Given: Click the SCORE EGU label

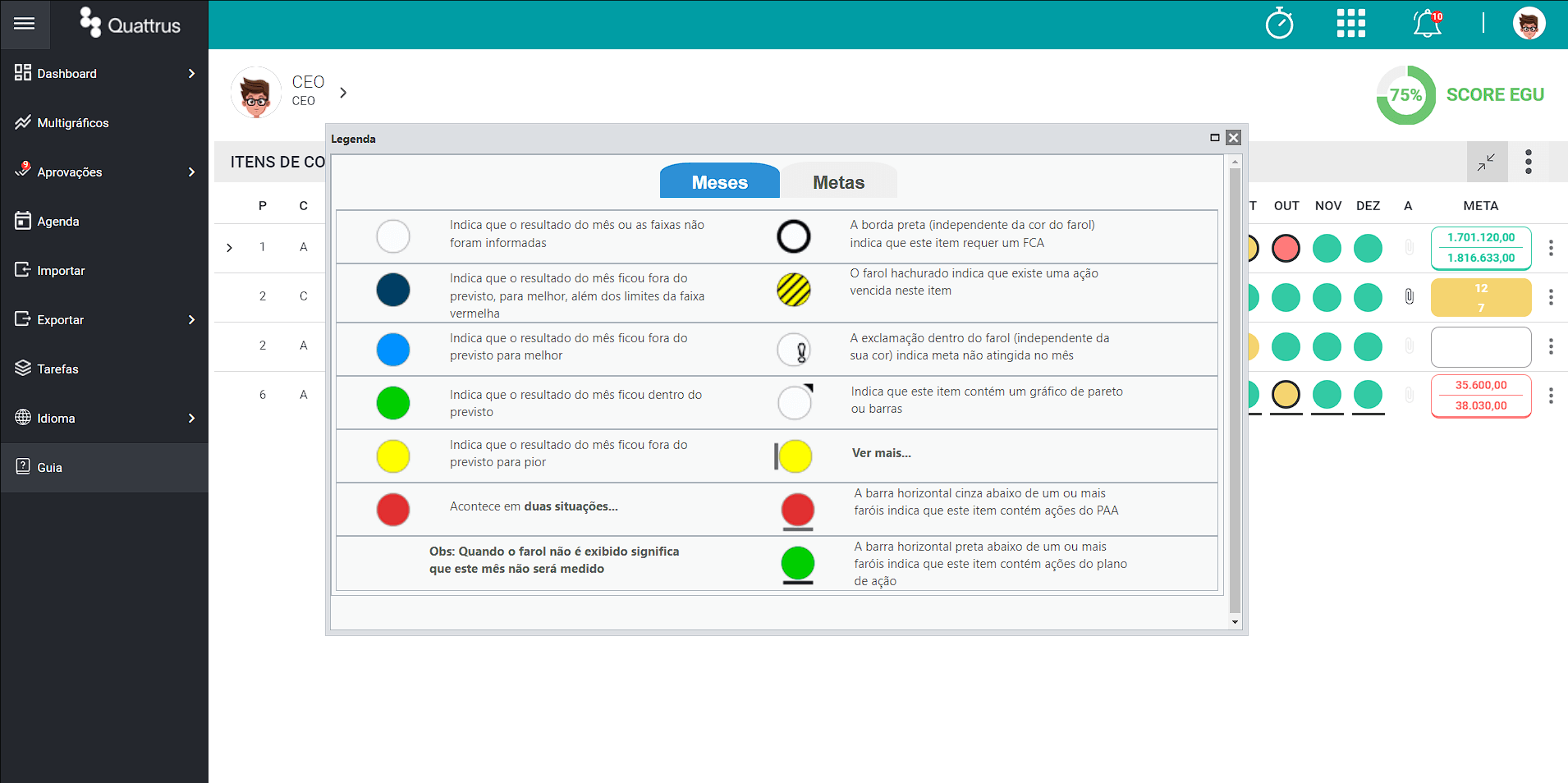Looking at the screenshot, I should (1495, 95).
